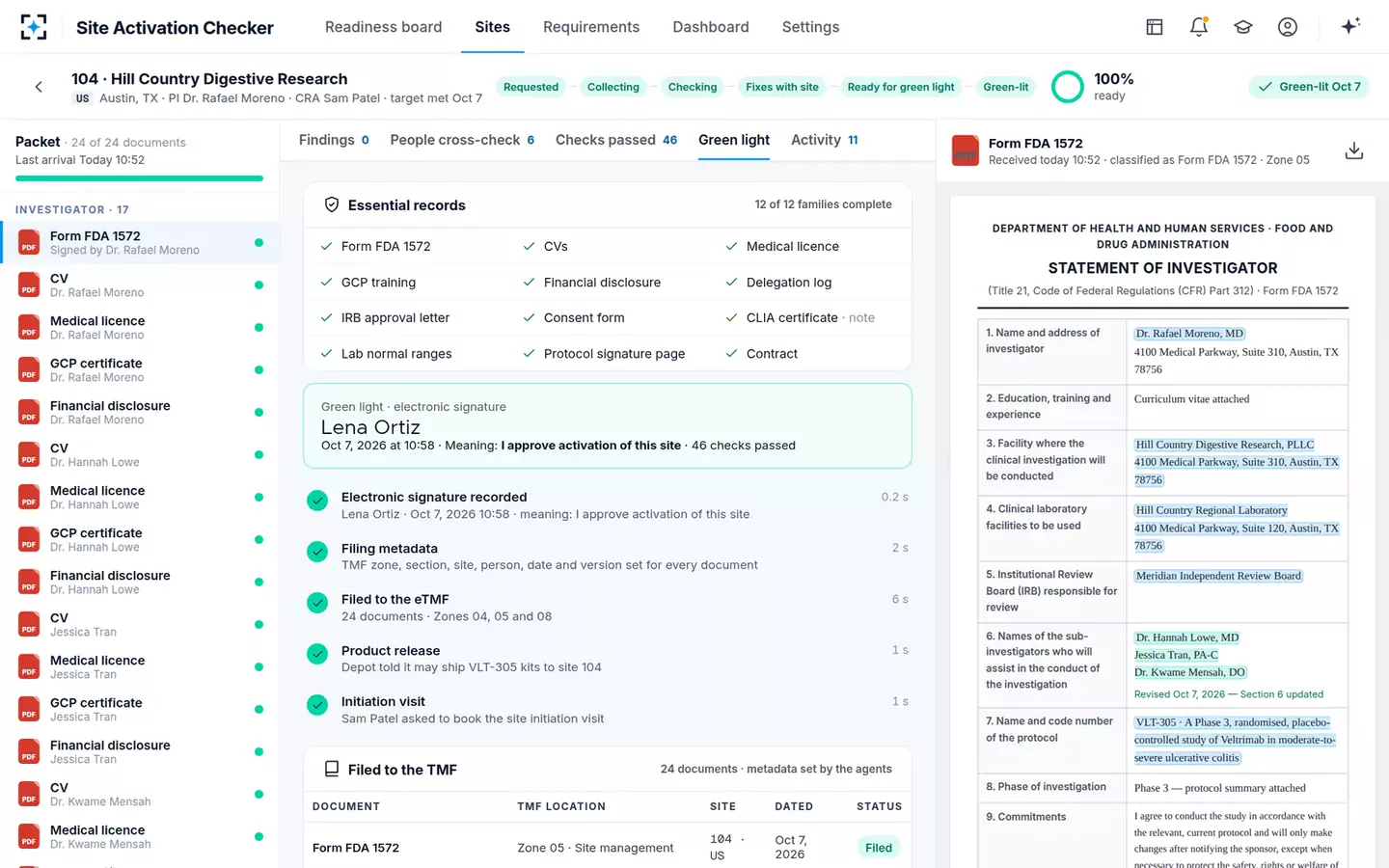1389x868 pixels.
Task: Click green check icon beside Product release
Action: click(x=317, y=654)
